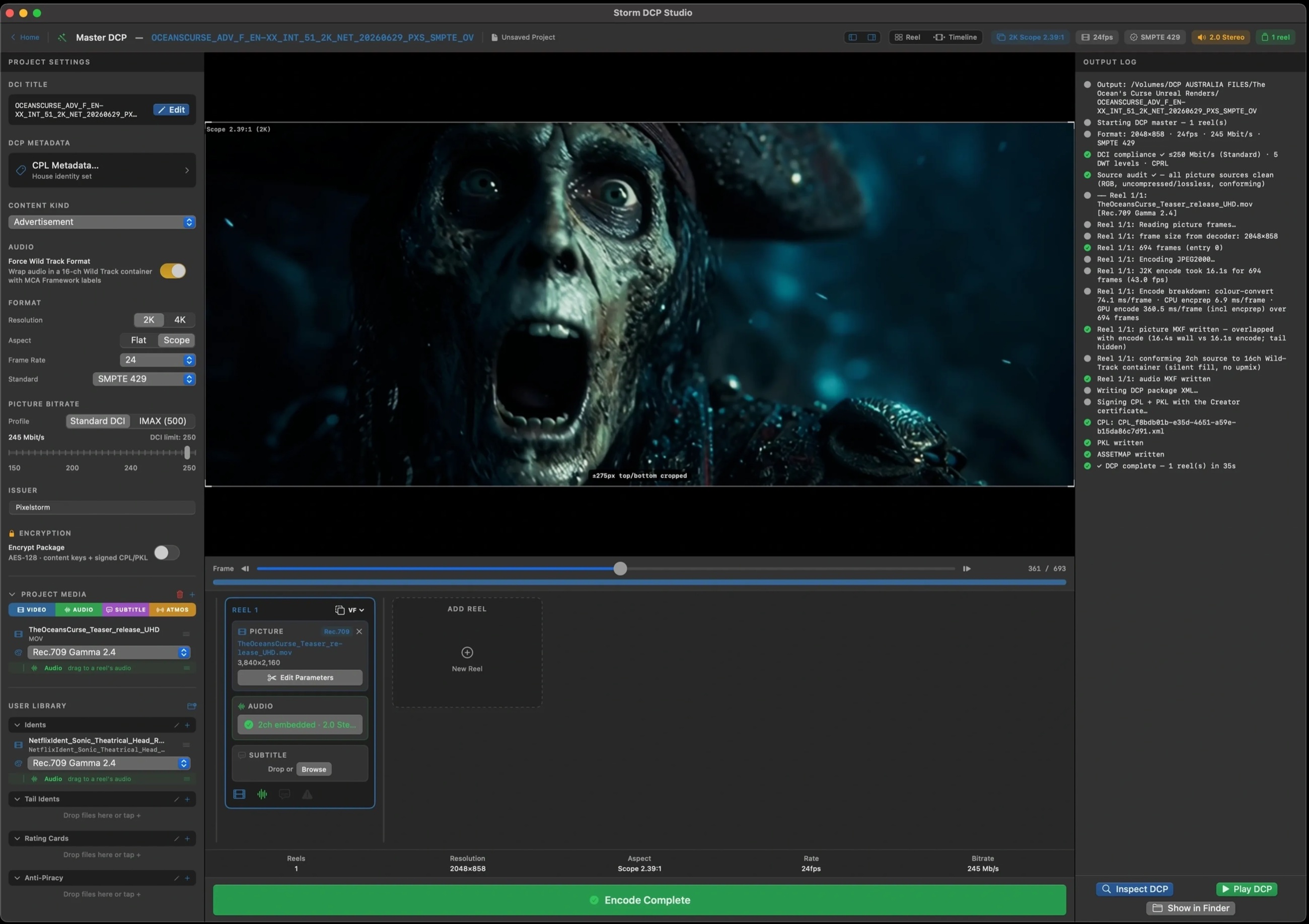Viewport: 1309px width, 924px height.
Task: Enable the Encrypt Package switch
Action: tap(167, 553)
